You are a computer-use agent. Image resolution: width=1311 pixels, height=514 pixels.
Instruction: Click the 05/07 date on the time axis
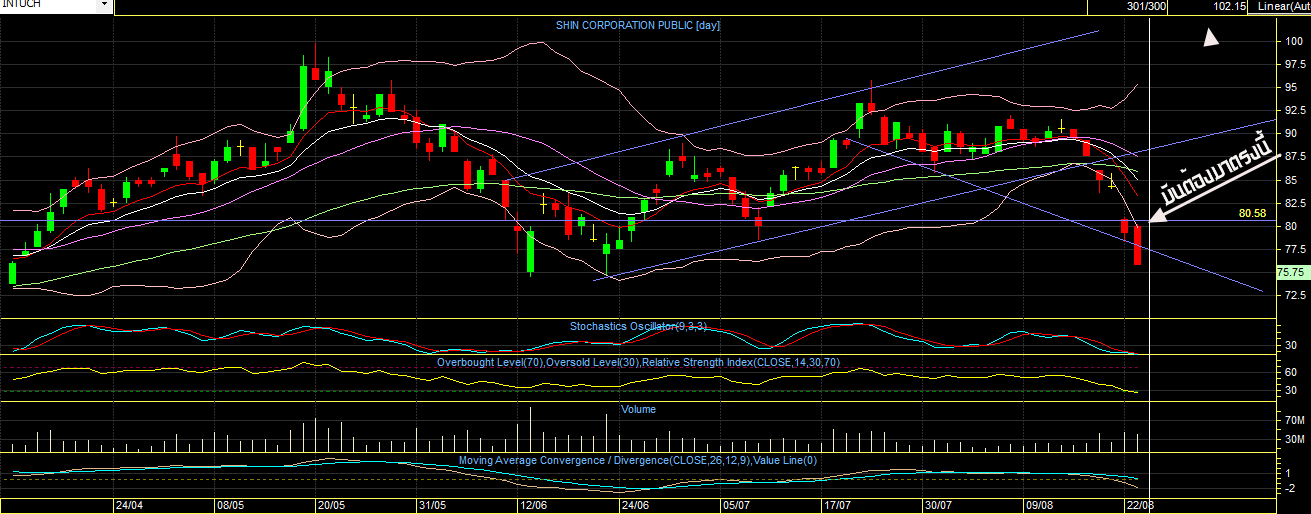(x=737, y=505)
